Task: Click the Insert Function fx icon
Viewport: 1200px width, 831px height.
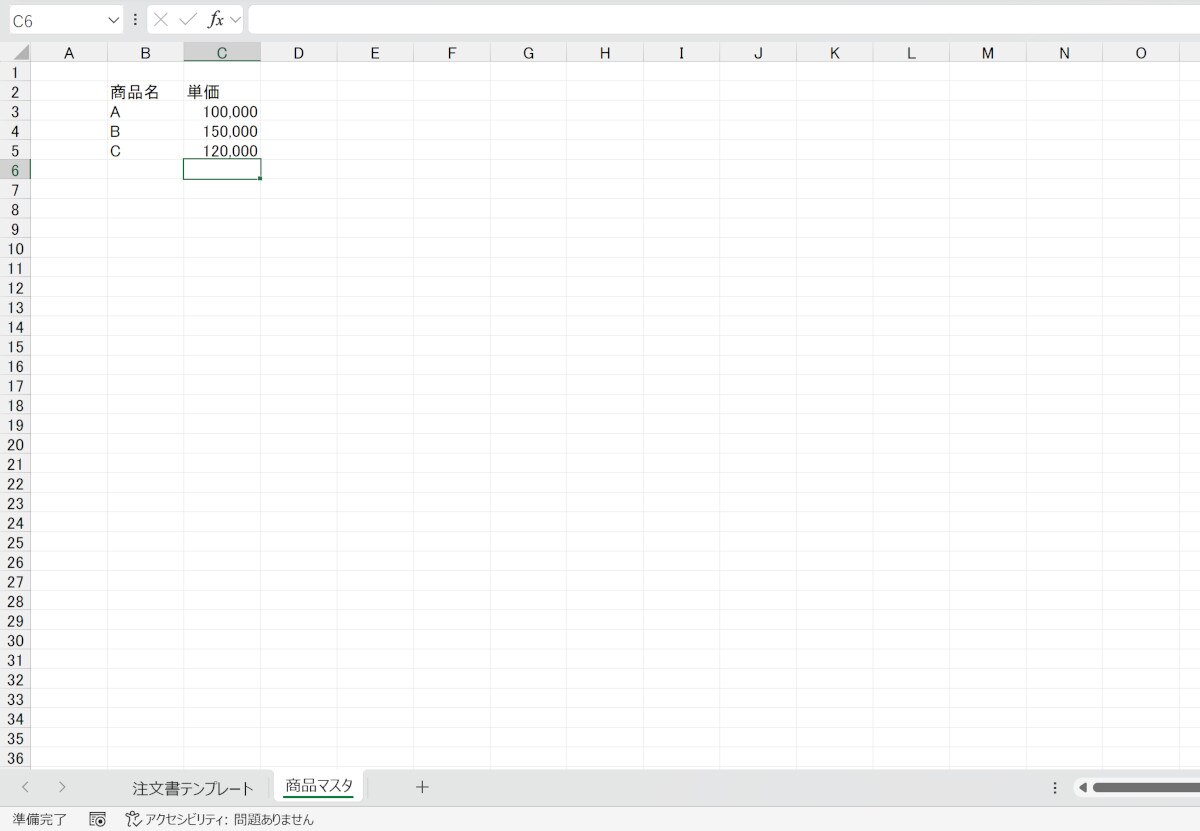Action: tap(215, 20)
